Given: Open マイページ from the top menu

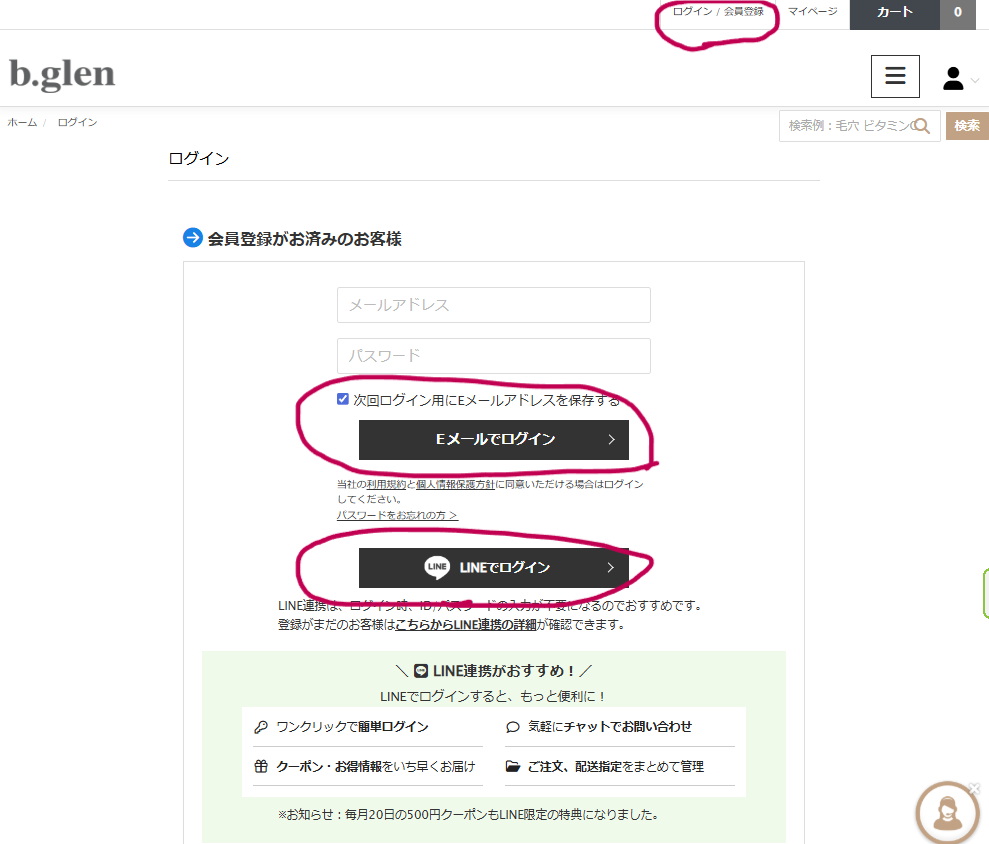Looking at the screenshot, I should point(812,12).
